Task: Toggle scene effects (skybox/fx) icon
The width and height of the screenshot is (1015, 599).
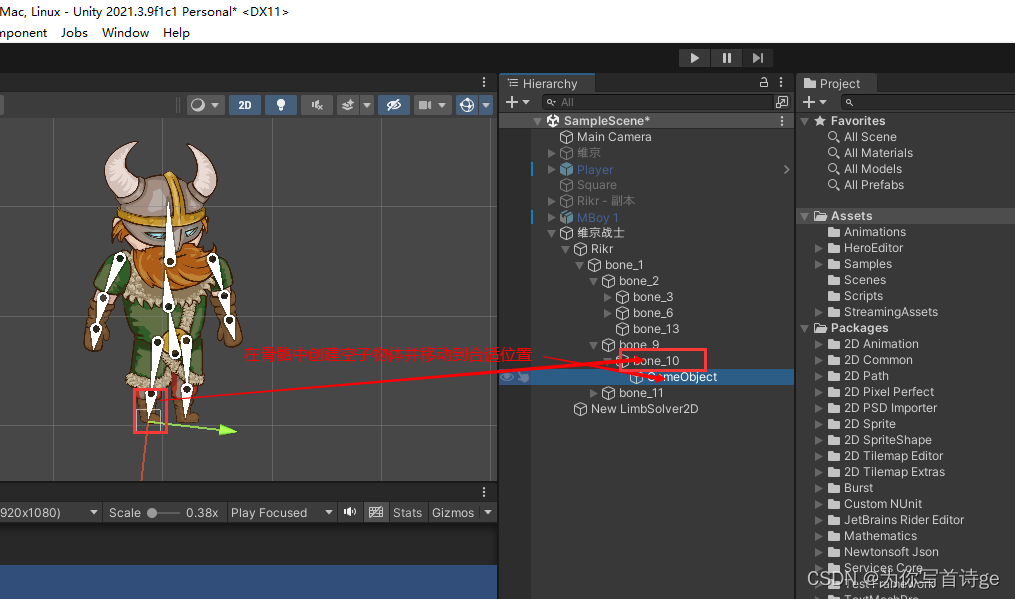Action: (x=348, y=105)
